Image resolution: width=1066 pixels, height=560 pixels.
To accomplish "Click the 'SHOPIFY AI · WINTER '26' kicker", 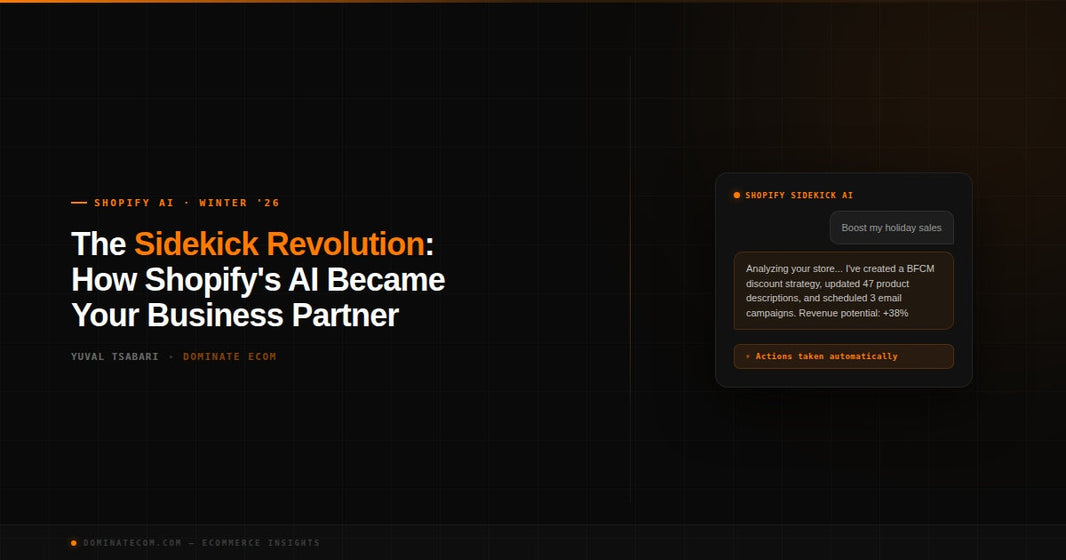I will pyautogui.click(x=187, y=203).
